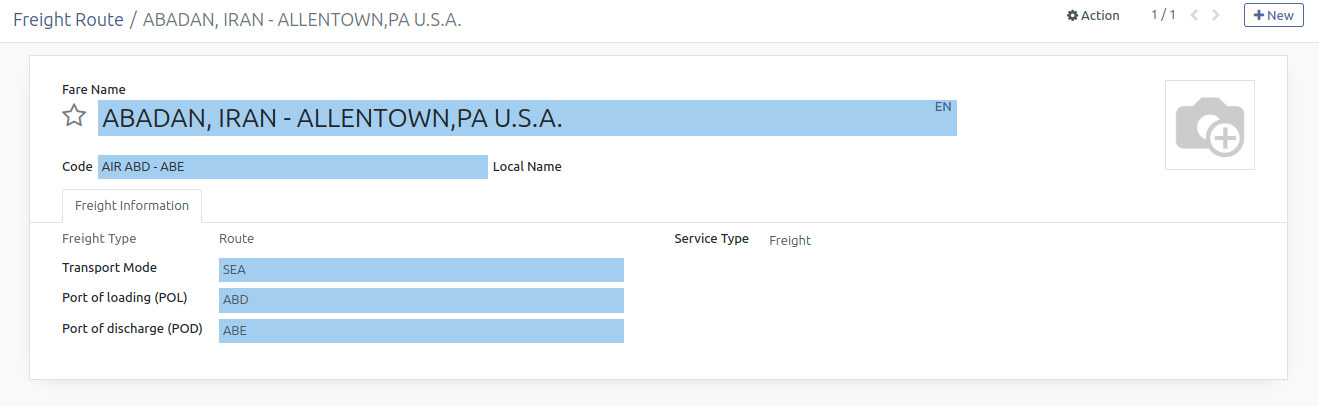Screen dimensions: 1319x406
Task: Click the 1 / 1 pager counter
Action: pos(1163,16)
